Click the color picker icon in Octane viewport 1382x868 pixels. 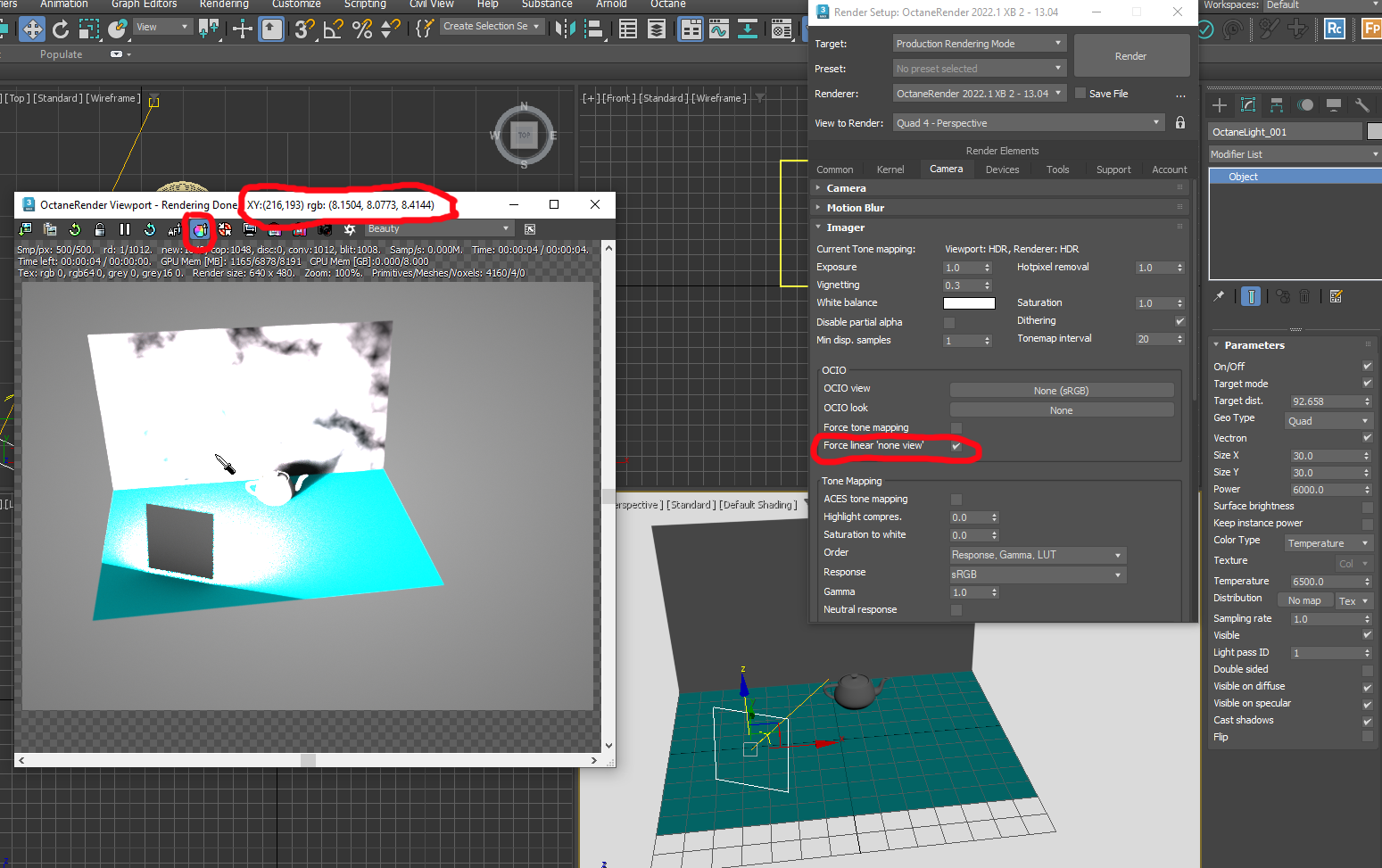[200, 229]
